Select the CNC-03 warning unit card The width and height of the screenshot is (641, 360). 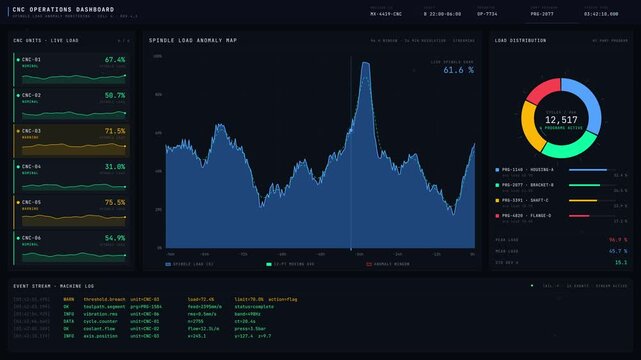point(72,141)
